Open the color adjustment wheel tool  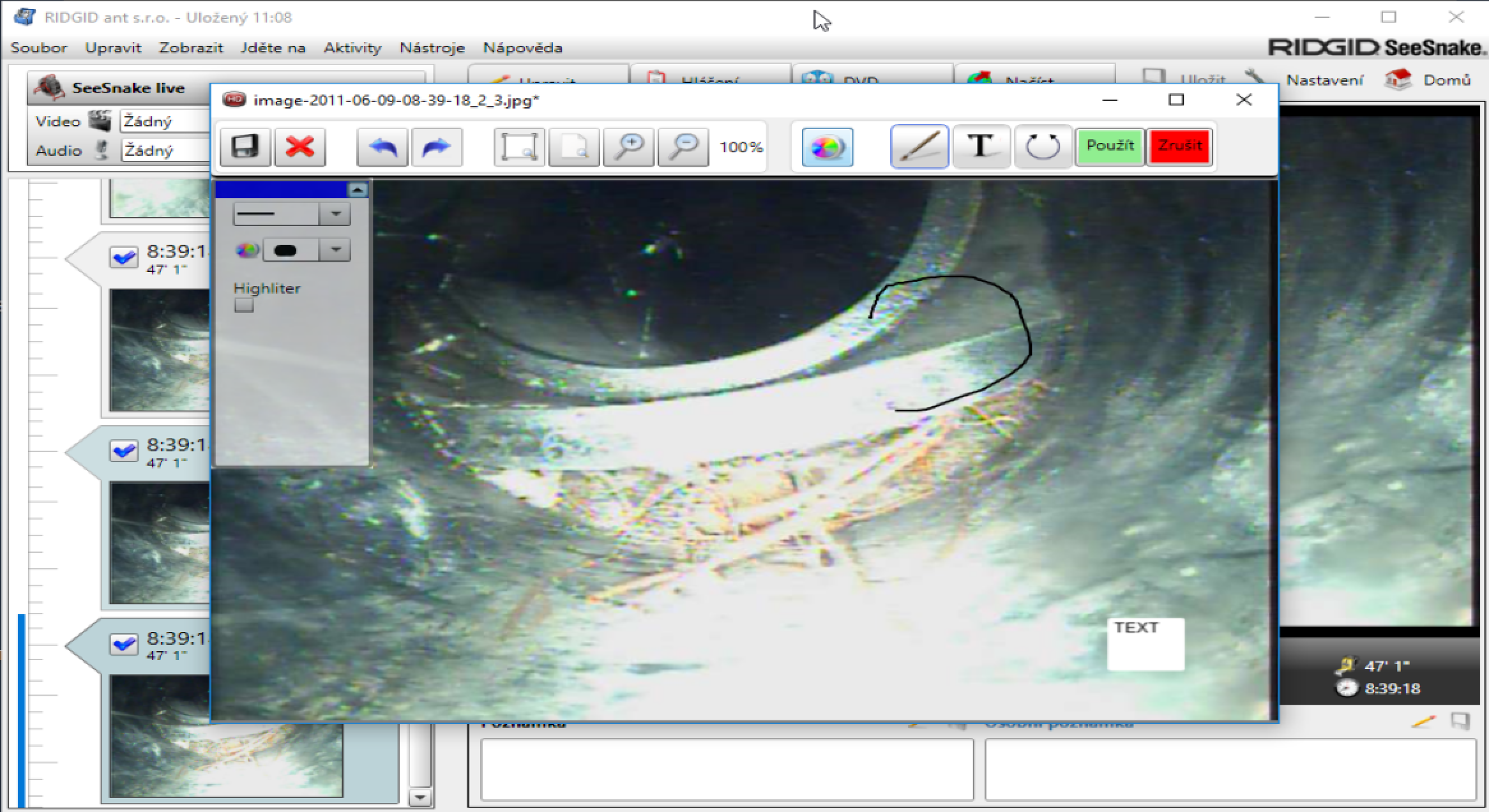pyautogui.click(x=828, y=147)
